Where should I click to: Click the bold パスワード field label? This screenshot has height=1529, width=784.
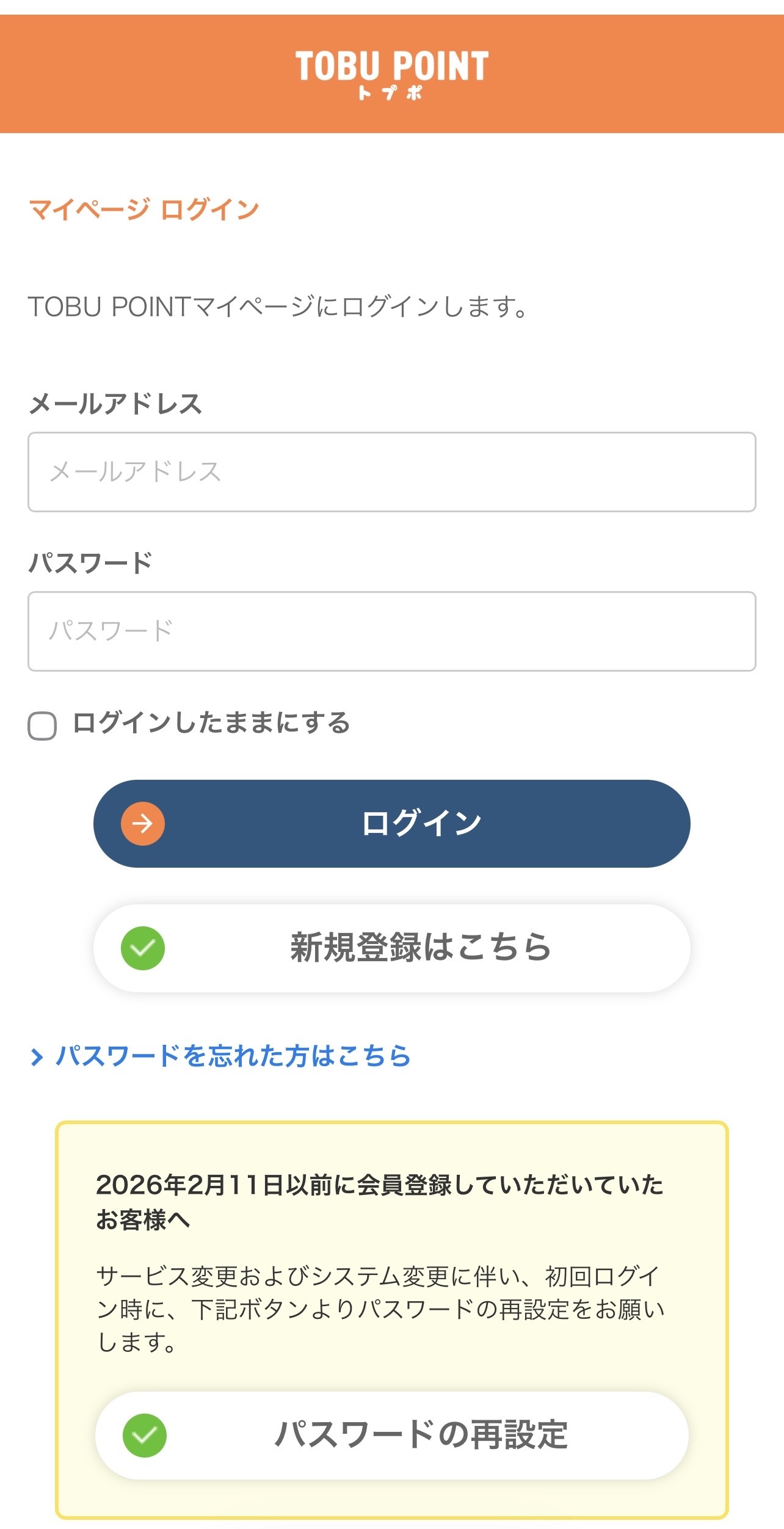tap(90, 563)
